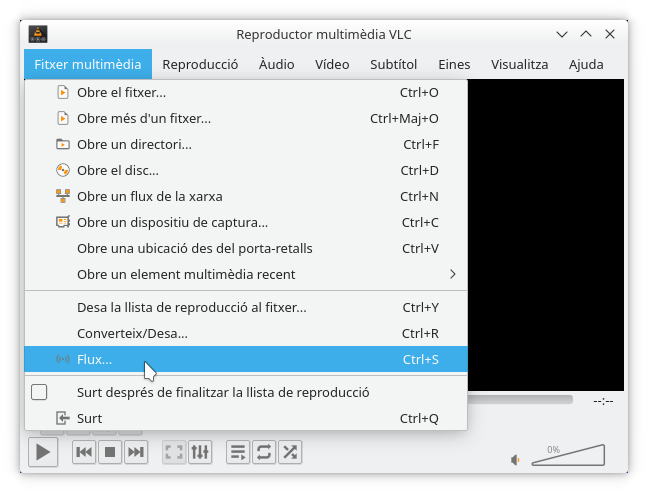Start playback with the Play button
The width and height of the screenshot is (648, 493).
pos(43,452)
